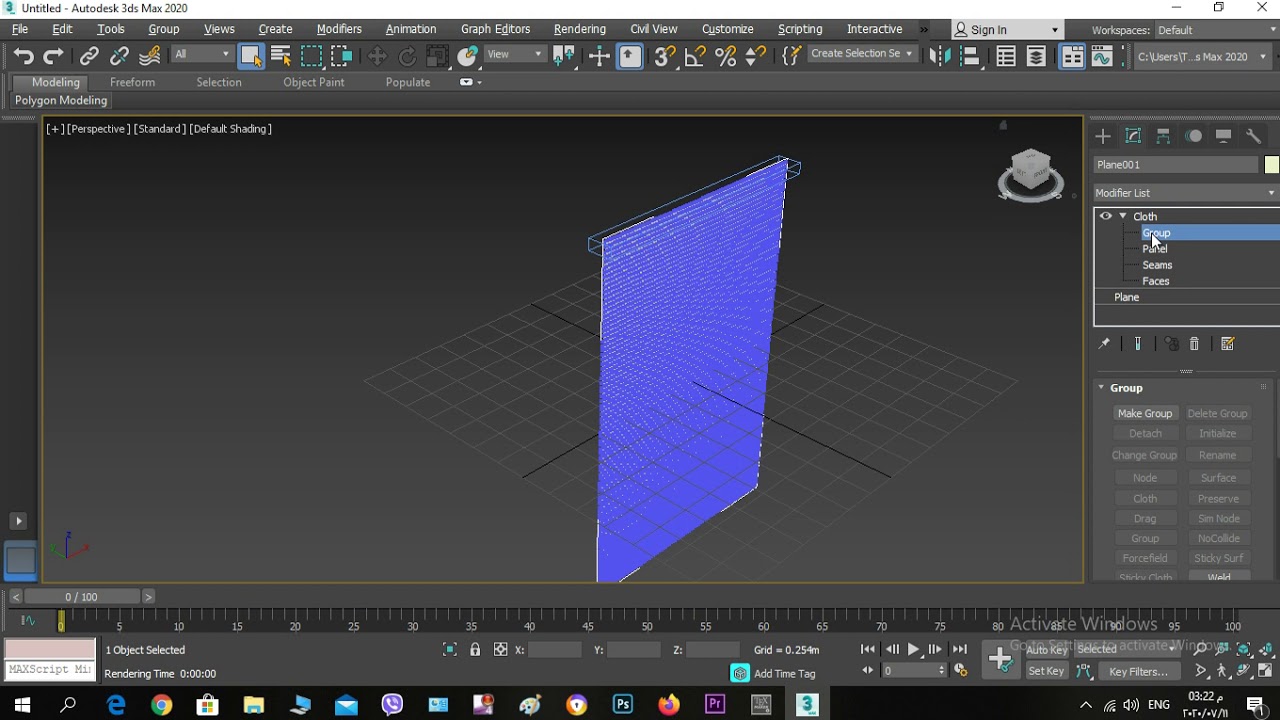This screenshot has width=1280, height=720.
Task: Choose the Rectangular Selection Region tool
Action: click(312, 57)
